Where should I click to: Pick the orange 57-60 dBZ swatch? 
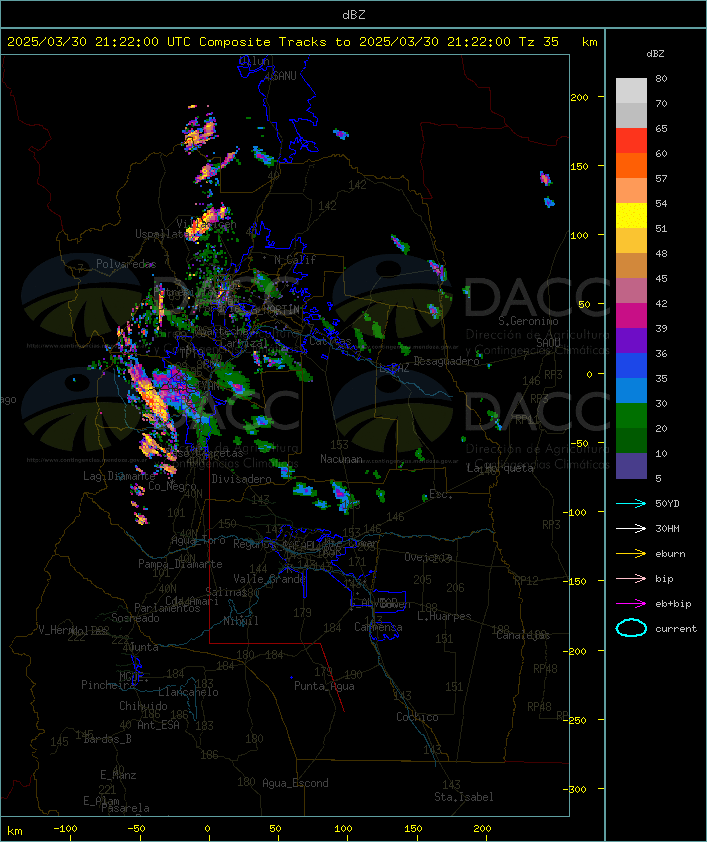coord(631,165)
